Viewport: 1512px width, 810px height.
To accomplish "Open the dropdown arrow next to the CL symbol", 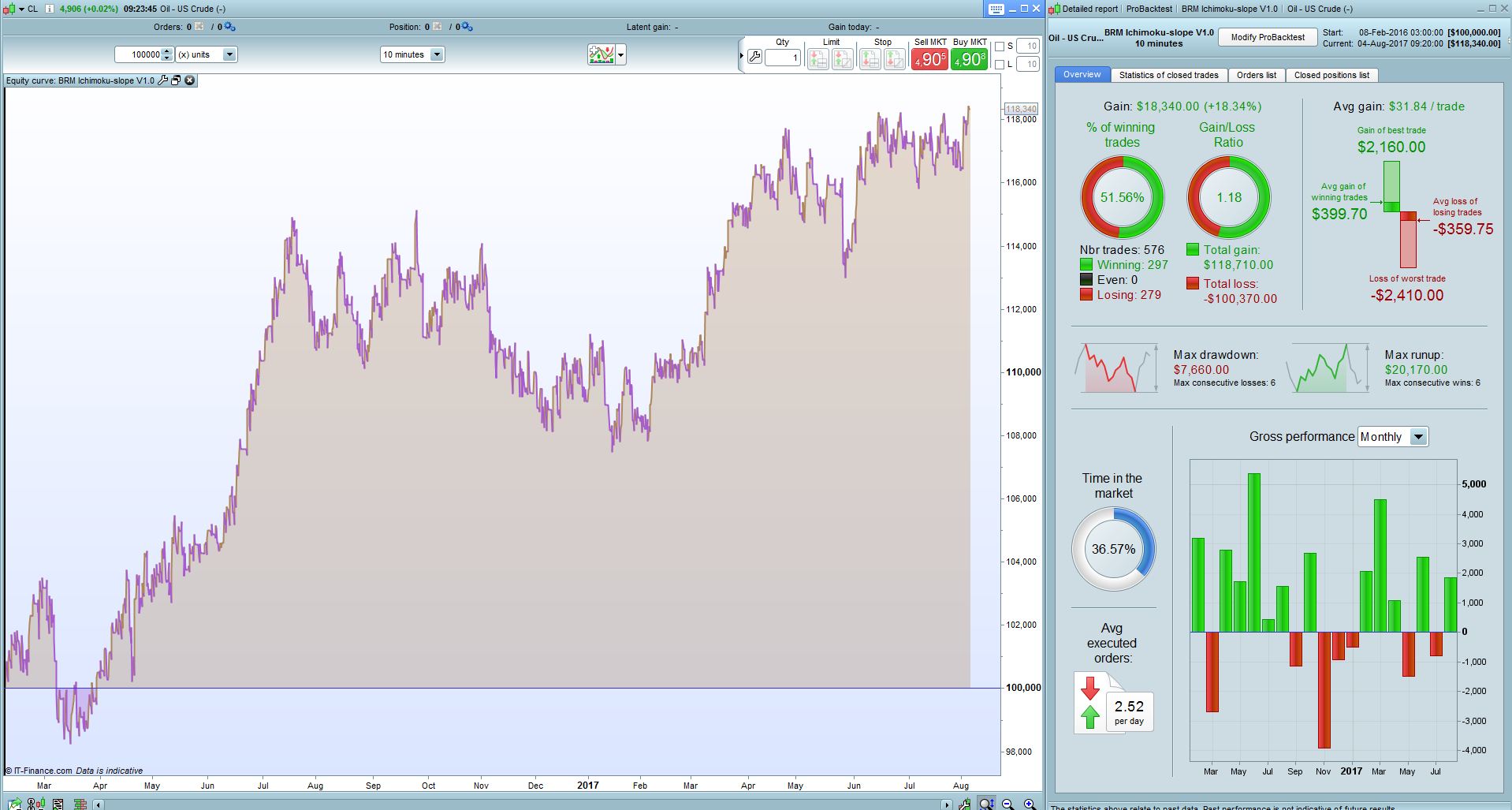I will click(x=20, y=9).
